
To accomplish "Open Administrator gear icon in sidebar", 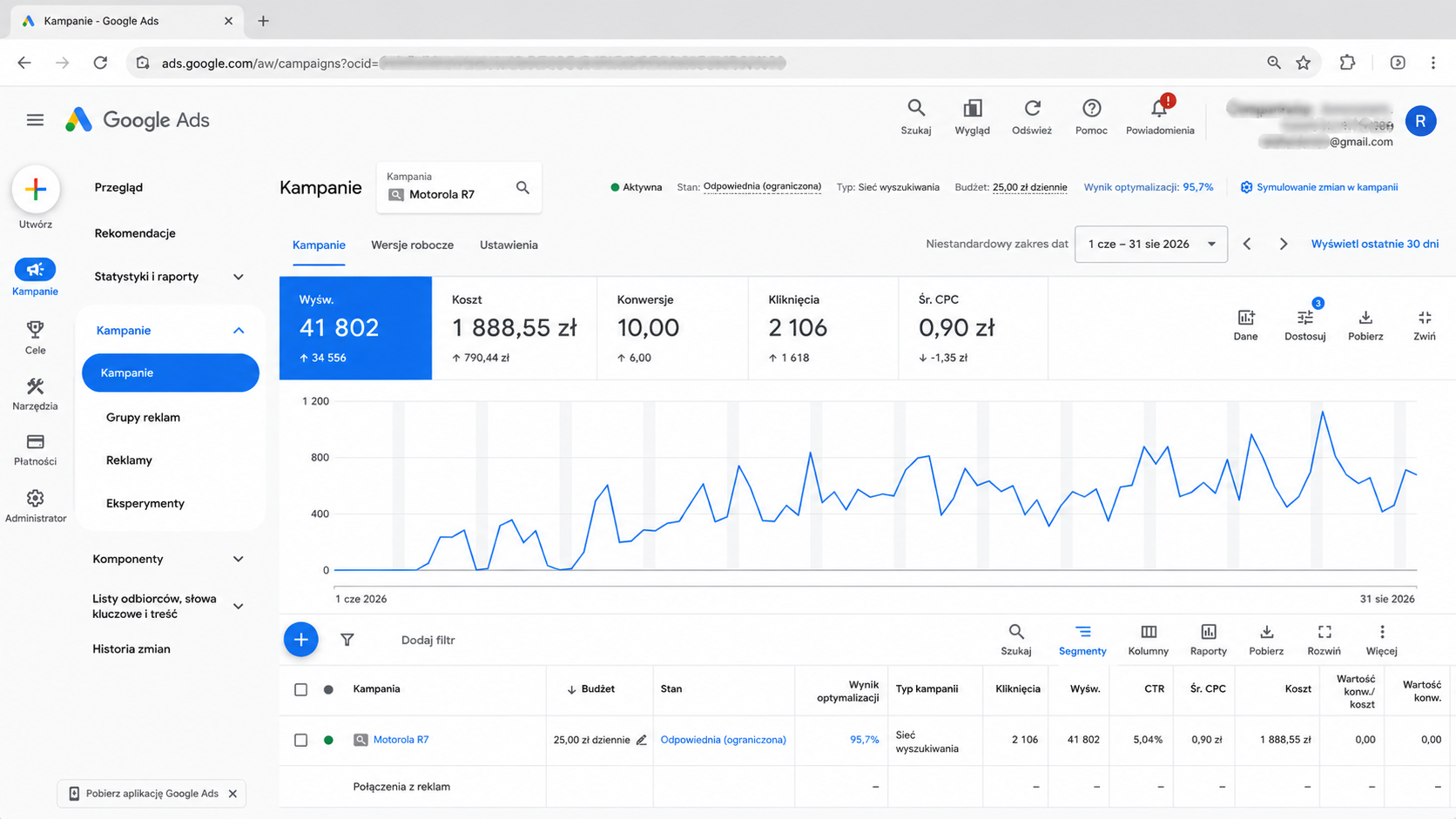I will 35,498.
